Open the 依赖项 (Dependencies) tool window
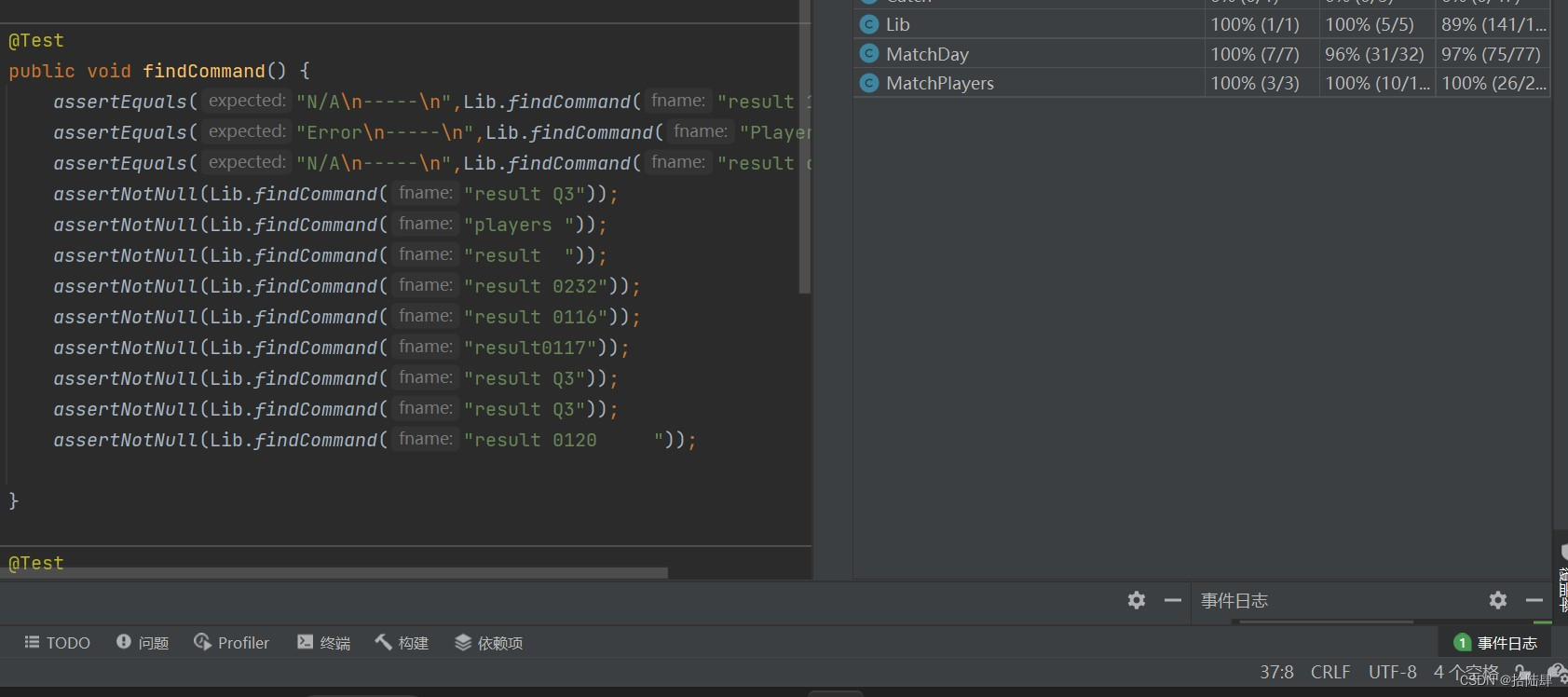This screenshot has width=1568, height=697. click(x=488, y=643)
